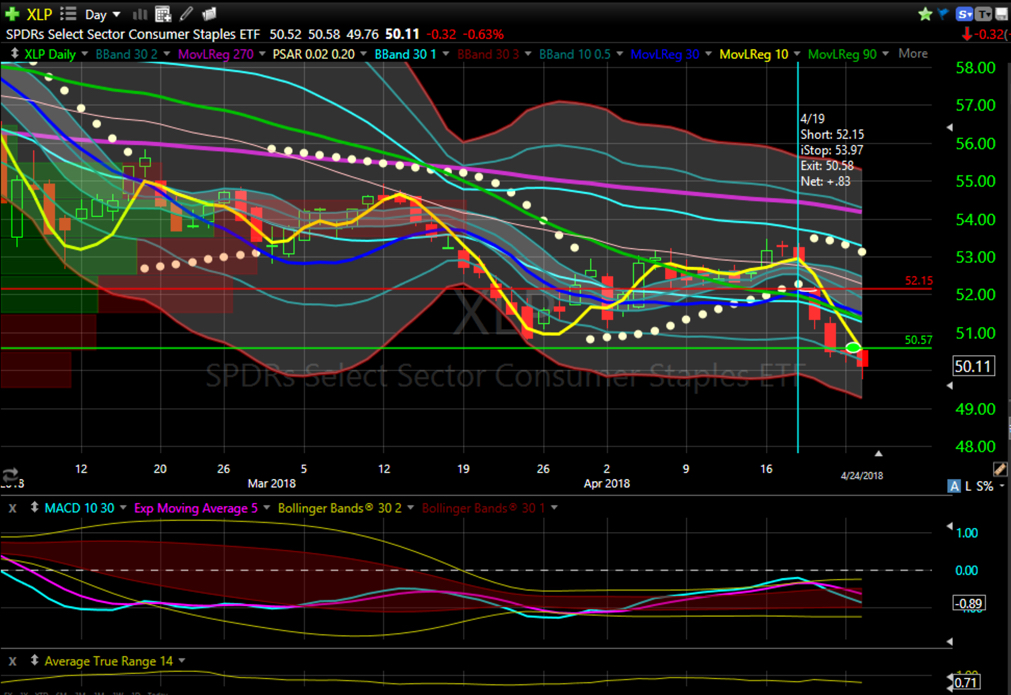Viewport: 1011px width, 695px height.
Task: Toggle the arithmetic scale A button
Action: coord(954,486)
